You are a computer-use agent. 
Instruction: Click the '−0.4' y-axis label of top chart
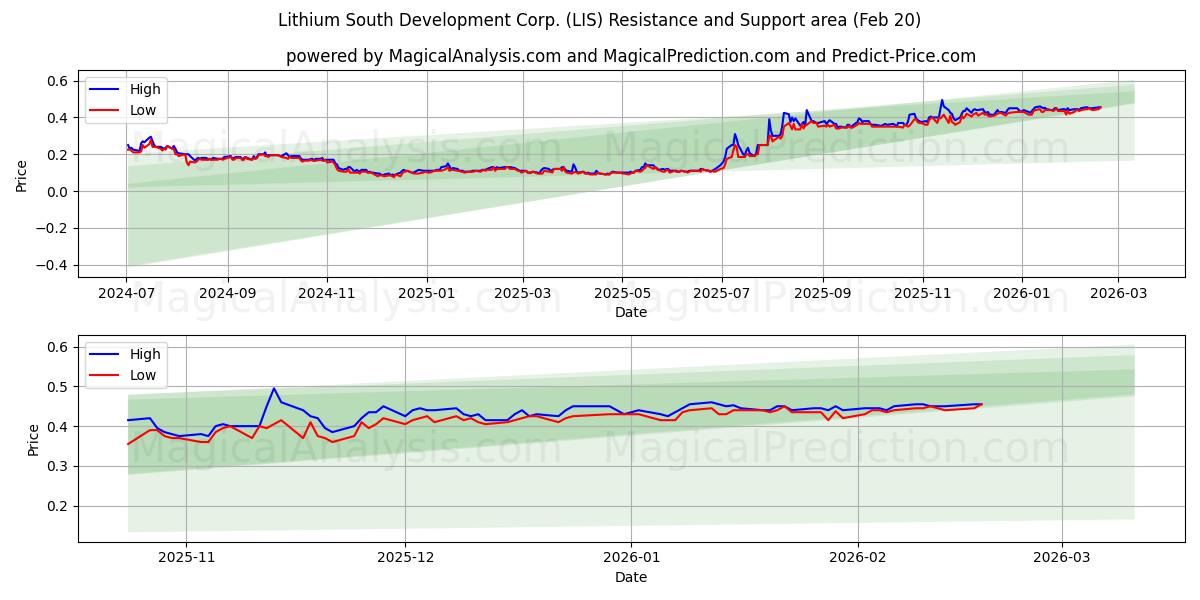pos(54,265)
